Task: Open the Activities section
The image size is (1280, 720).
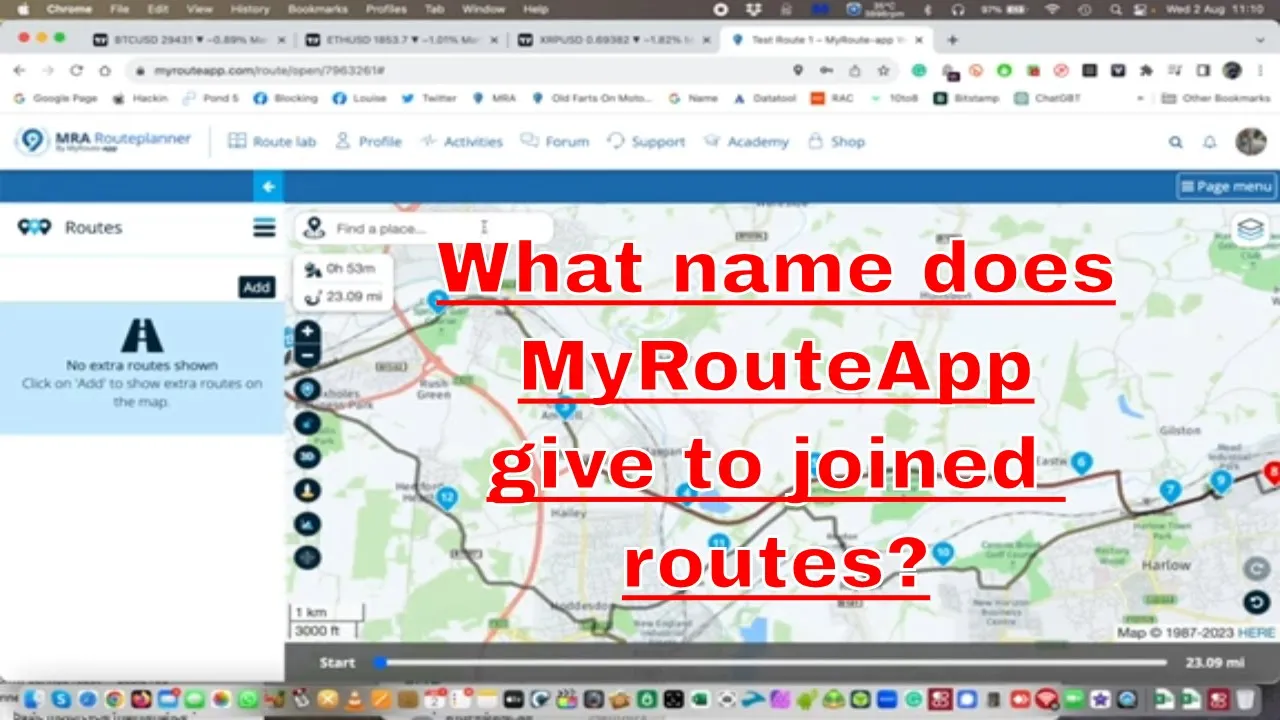Action: [462, 142]
